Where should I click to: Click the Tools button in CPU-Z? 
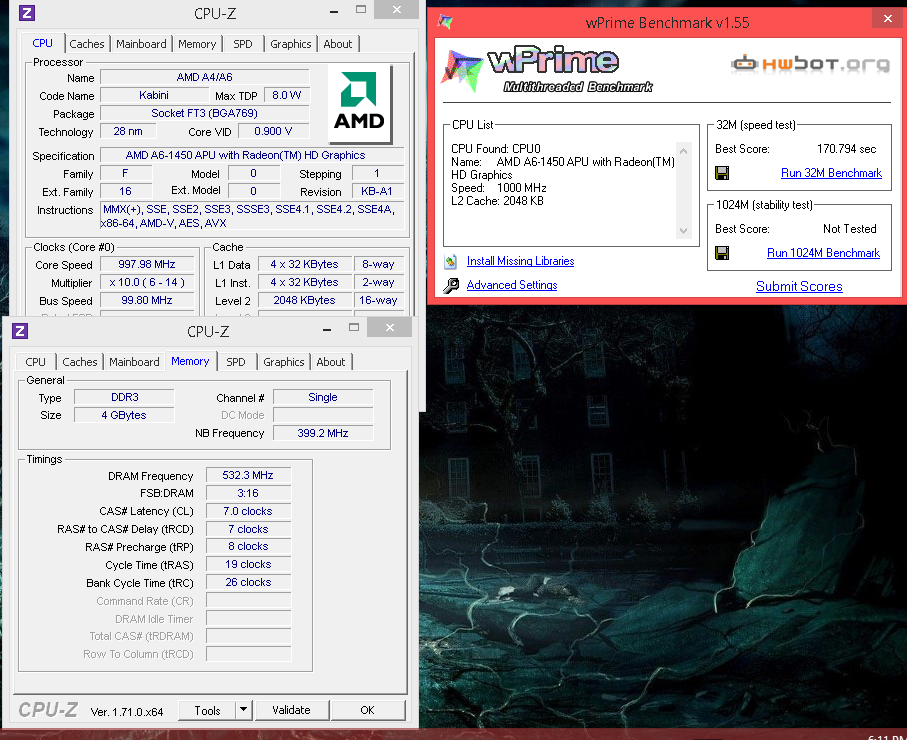tap(207, 710)
